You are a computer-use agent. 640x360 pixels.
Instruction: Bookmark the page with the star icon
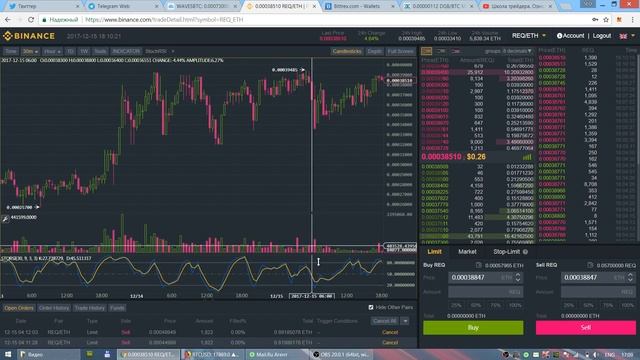(x=606, y=20)
